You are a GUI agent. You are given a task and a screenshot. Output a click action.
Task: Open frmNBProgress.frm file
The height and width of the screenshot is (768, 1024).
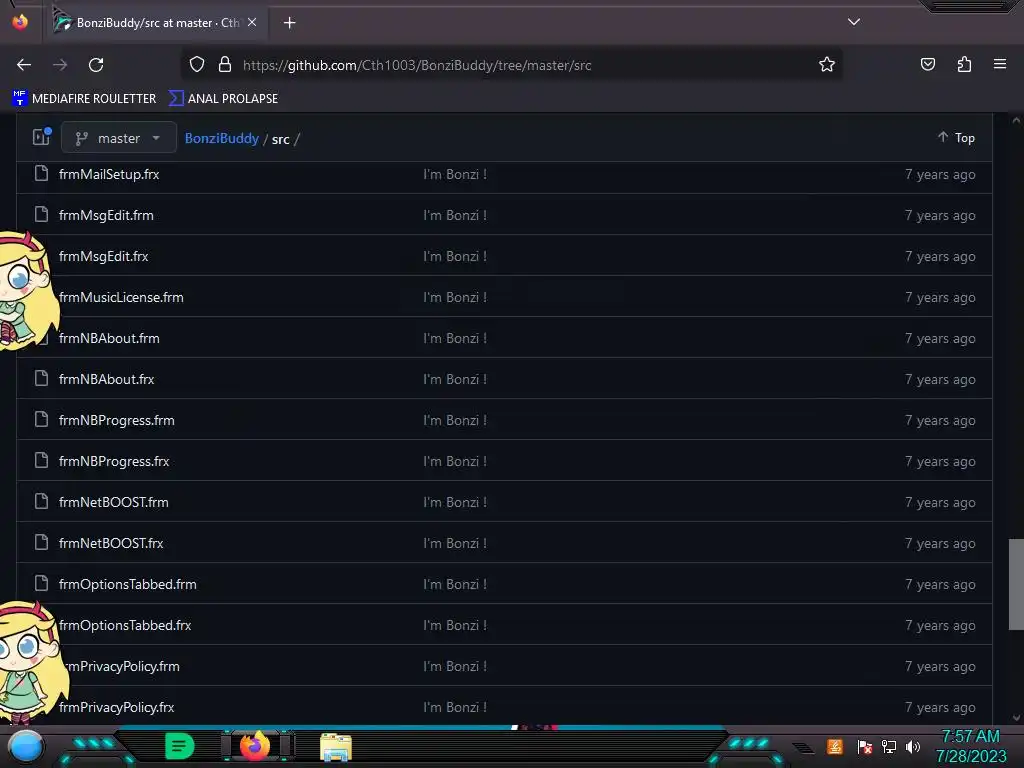coord(117,421)
